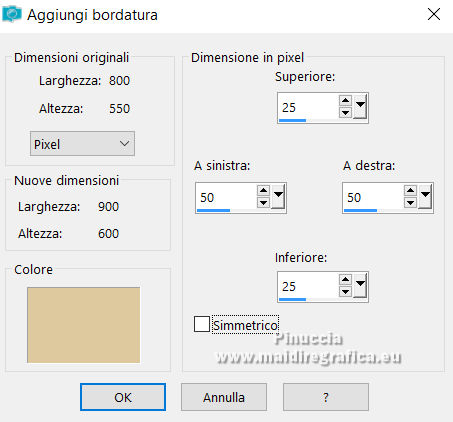Cancel with the Annulla button
453x422 pixels.
224,397
